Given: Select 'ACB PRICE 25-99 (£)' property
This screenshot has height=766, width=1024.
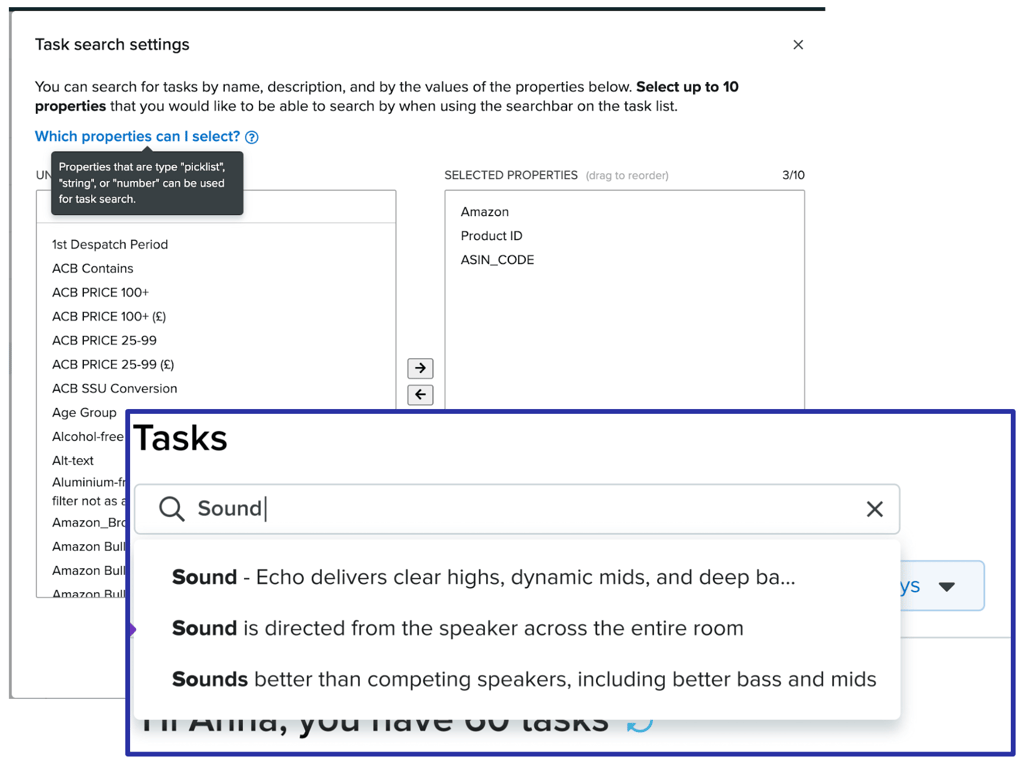Looking at the screenshot, I should [x=113, y=364].
